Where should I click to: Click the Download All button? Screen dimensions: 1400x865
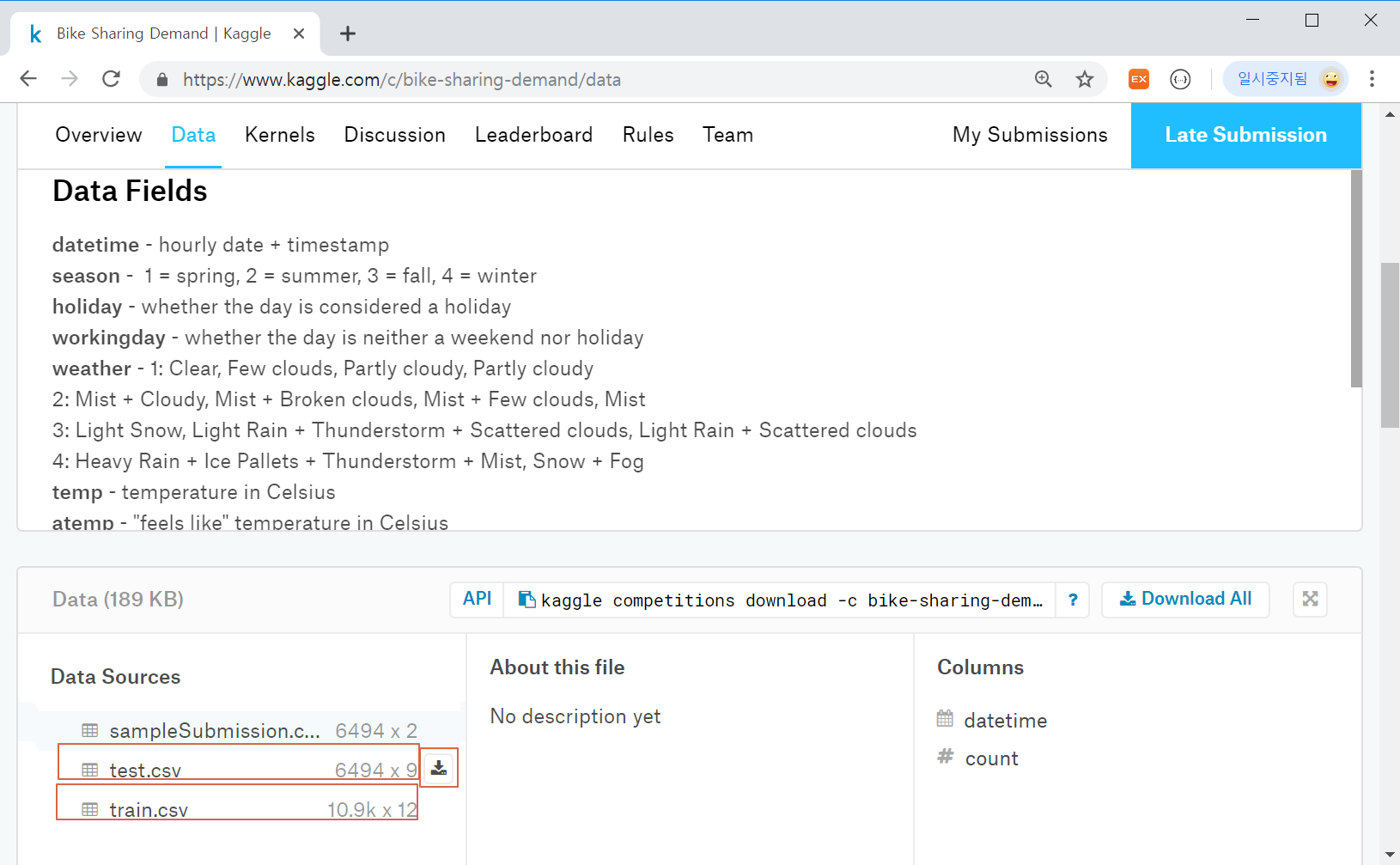1185,600
